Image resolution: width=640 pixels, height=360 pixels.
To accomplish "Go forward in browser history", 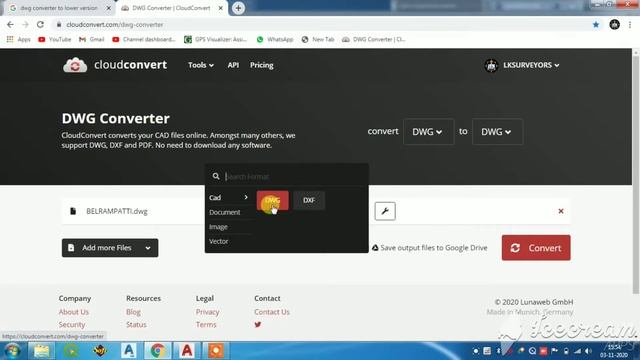I will tap(25, 24).
